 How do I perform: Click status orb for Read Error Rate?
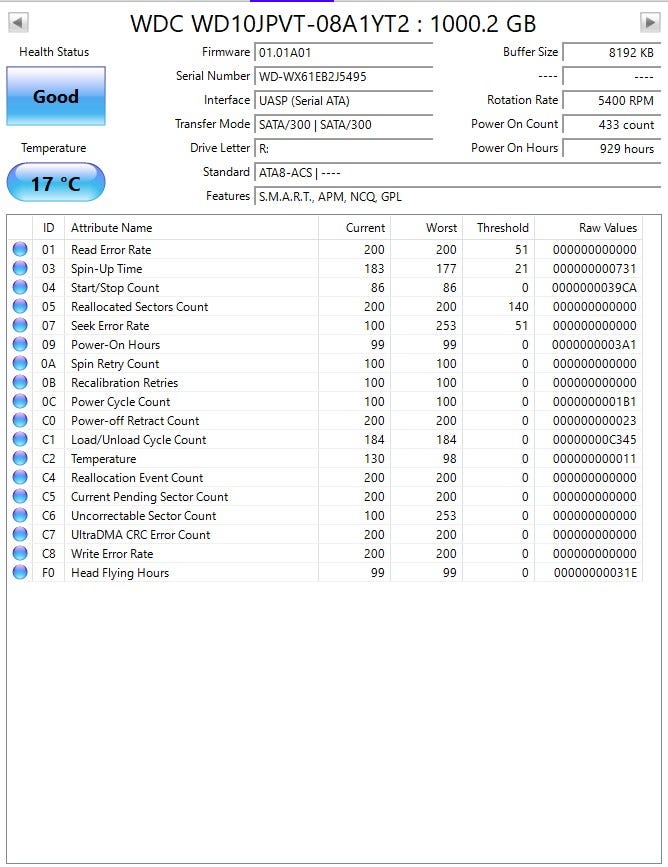(20, 250)
